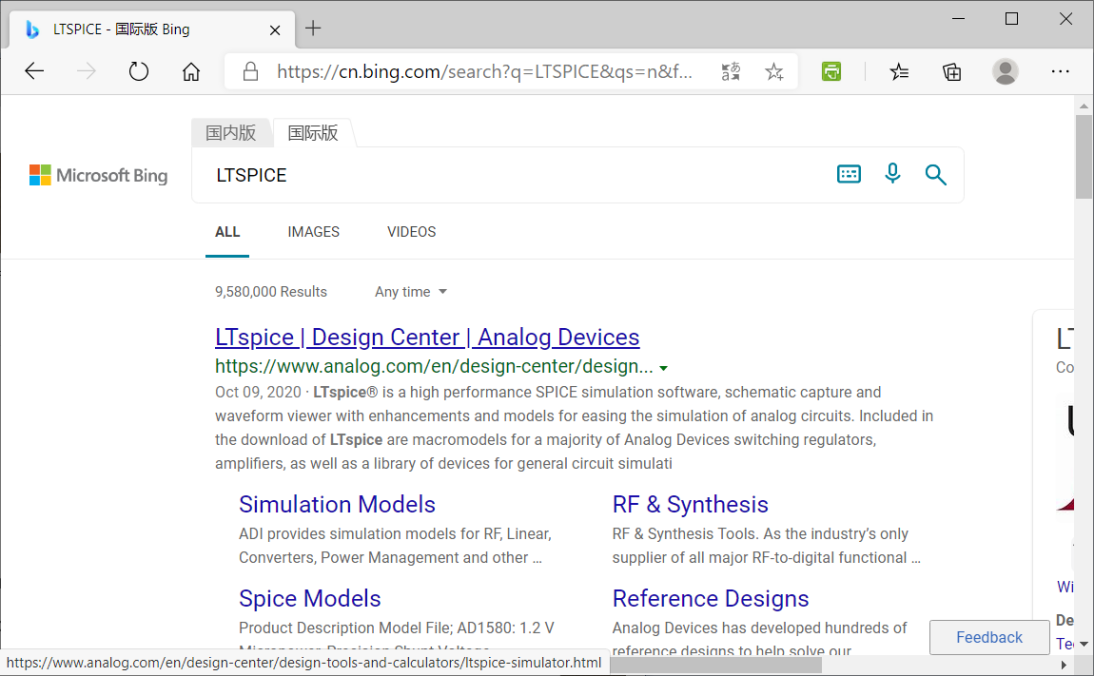The height and width of the screenshot is (677, 1094).
Task: Click the green extension icon
Action: (831, 71)
